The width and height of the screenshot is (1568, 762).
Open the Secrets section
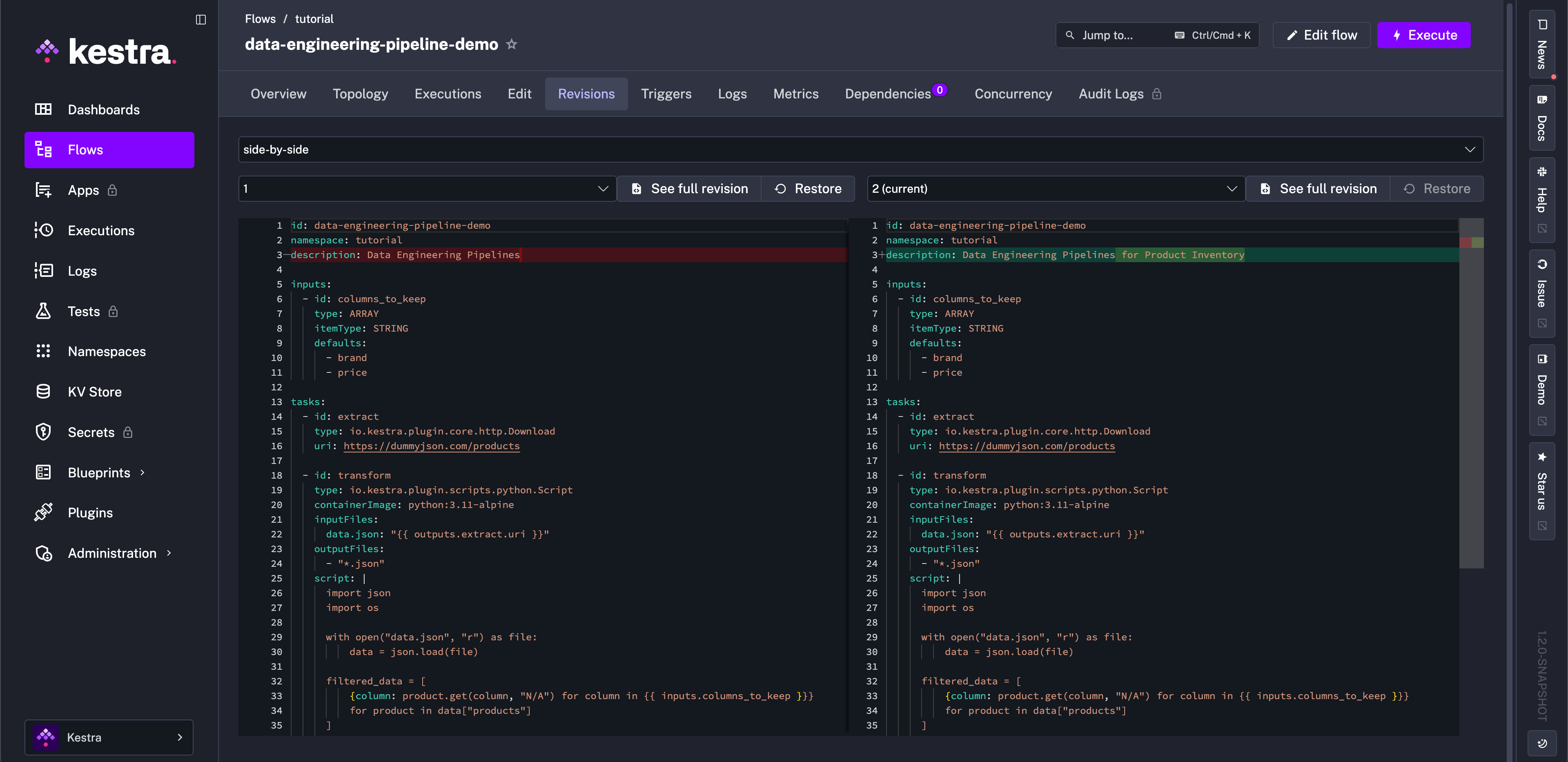pyautogui.click(x=91, y=432)
